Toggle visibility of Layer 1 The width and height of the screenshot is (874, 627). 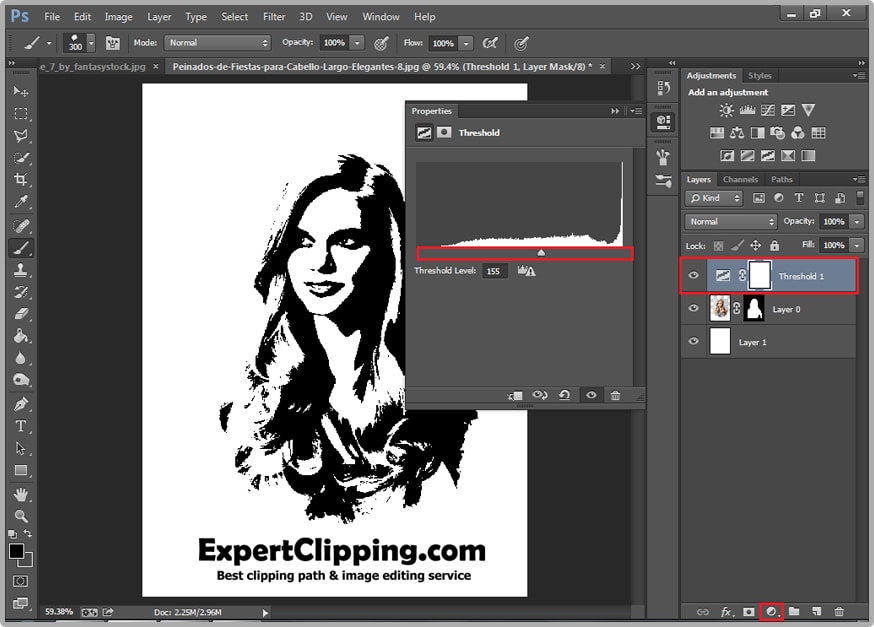[694, 341]
